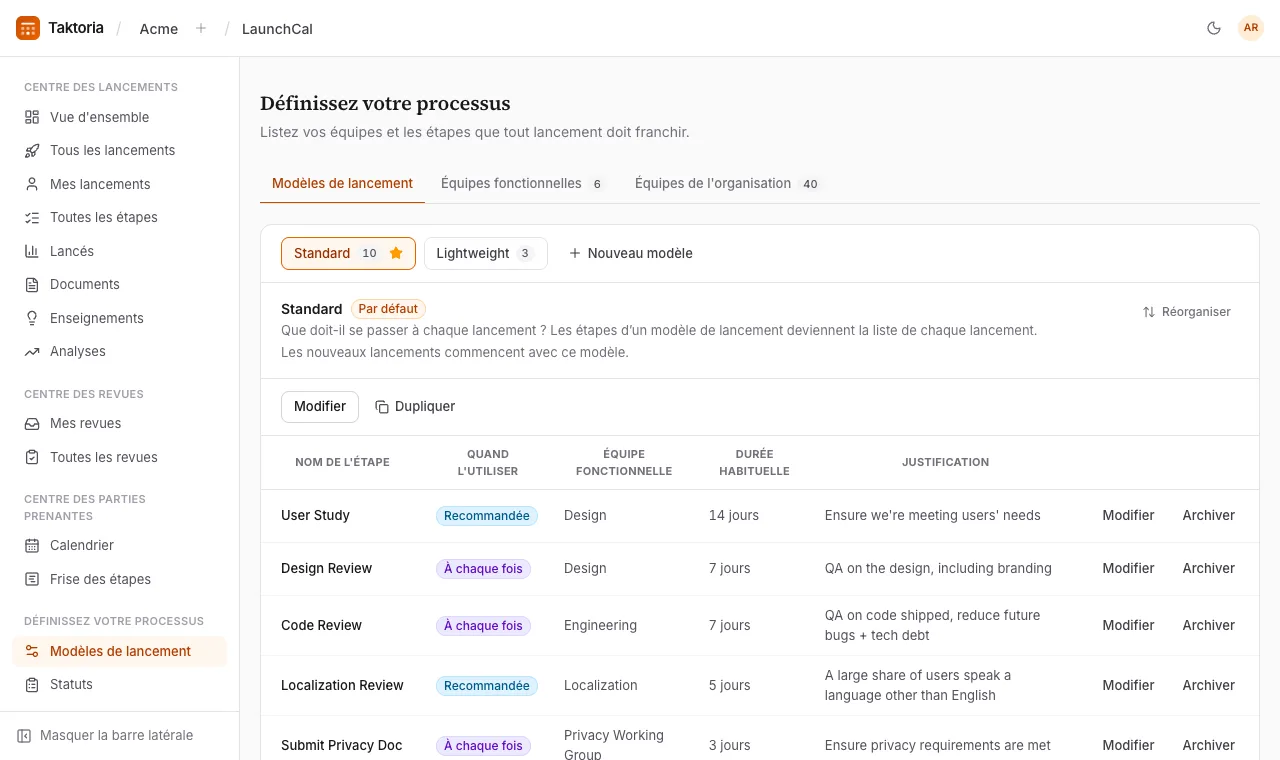Open Toutes les étapes
Image resolution: width=1280 pixels, height=760 pixels.
tap(119, 217)
